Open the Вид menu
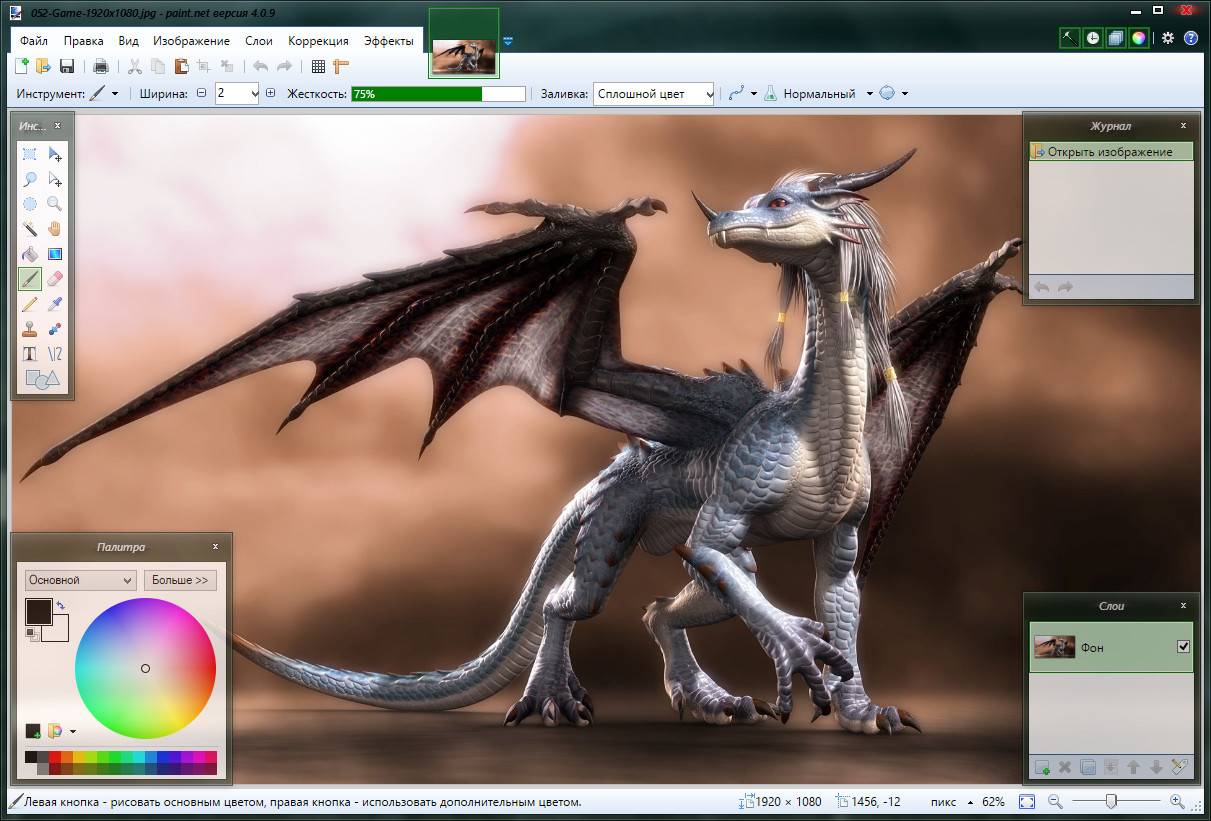 128,41
